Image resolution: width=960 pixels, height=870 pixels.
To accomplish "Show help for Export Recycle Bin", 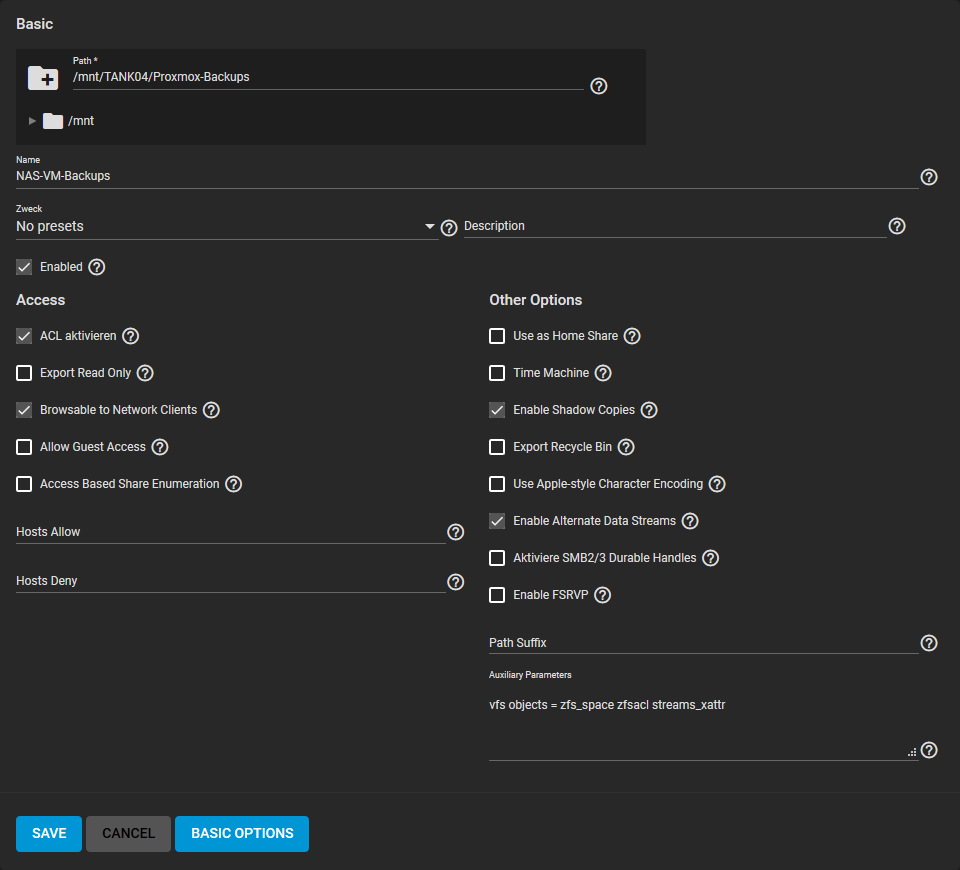I will [626, 447].
